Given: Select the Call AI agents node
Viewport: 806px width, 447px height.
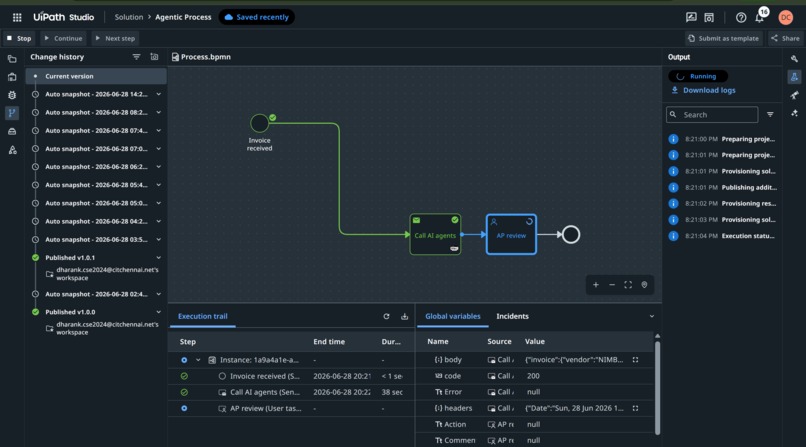Looking at the screenshot, I should [x=435, y=234].
